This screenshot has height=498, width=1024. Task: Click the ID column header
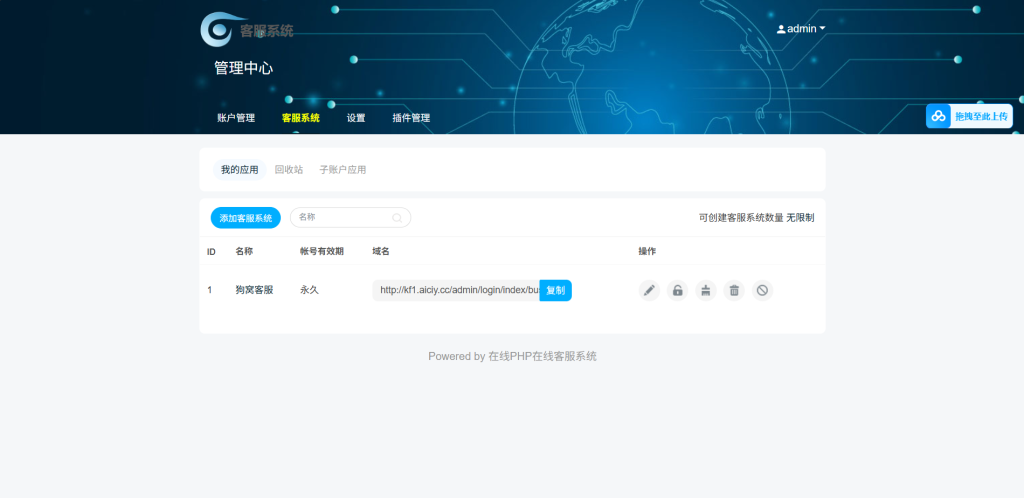pyautogui.click(x=212, y=252)
